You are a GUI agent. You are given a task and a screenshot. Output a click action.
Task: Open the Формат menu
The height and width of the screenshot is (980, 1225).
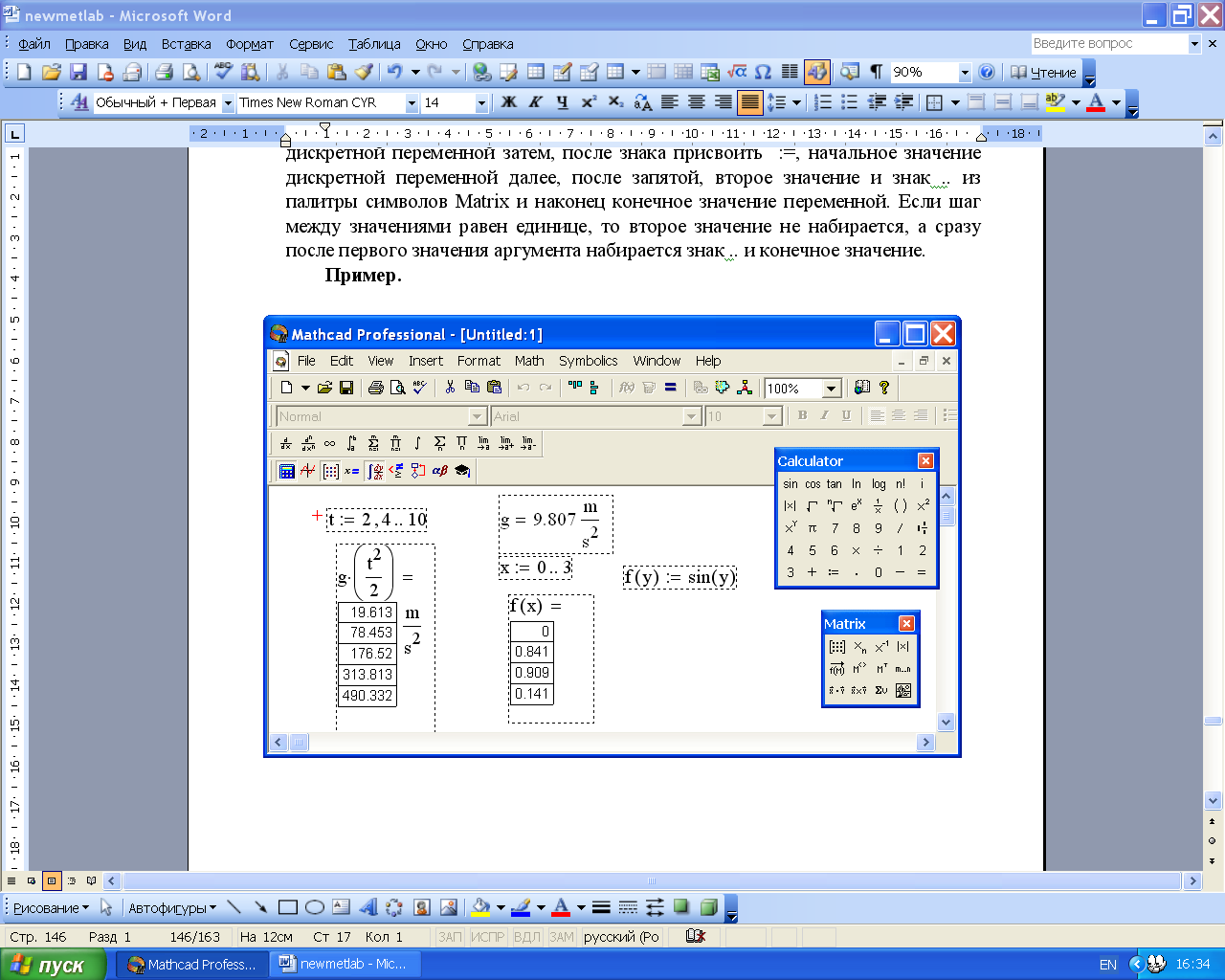[x=250, y=44]
